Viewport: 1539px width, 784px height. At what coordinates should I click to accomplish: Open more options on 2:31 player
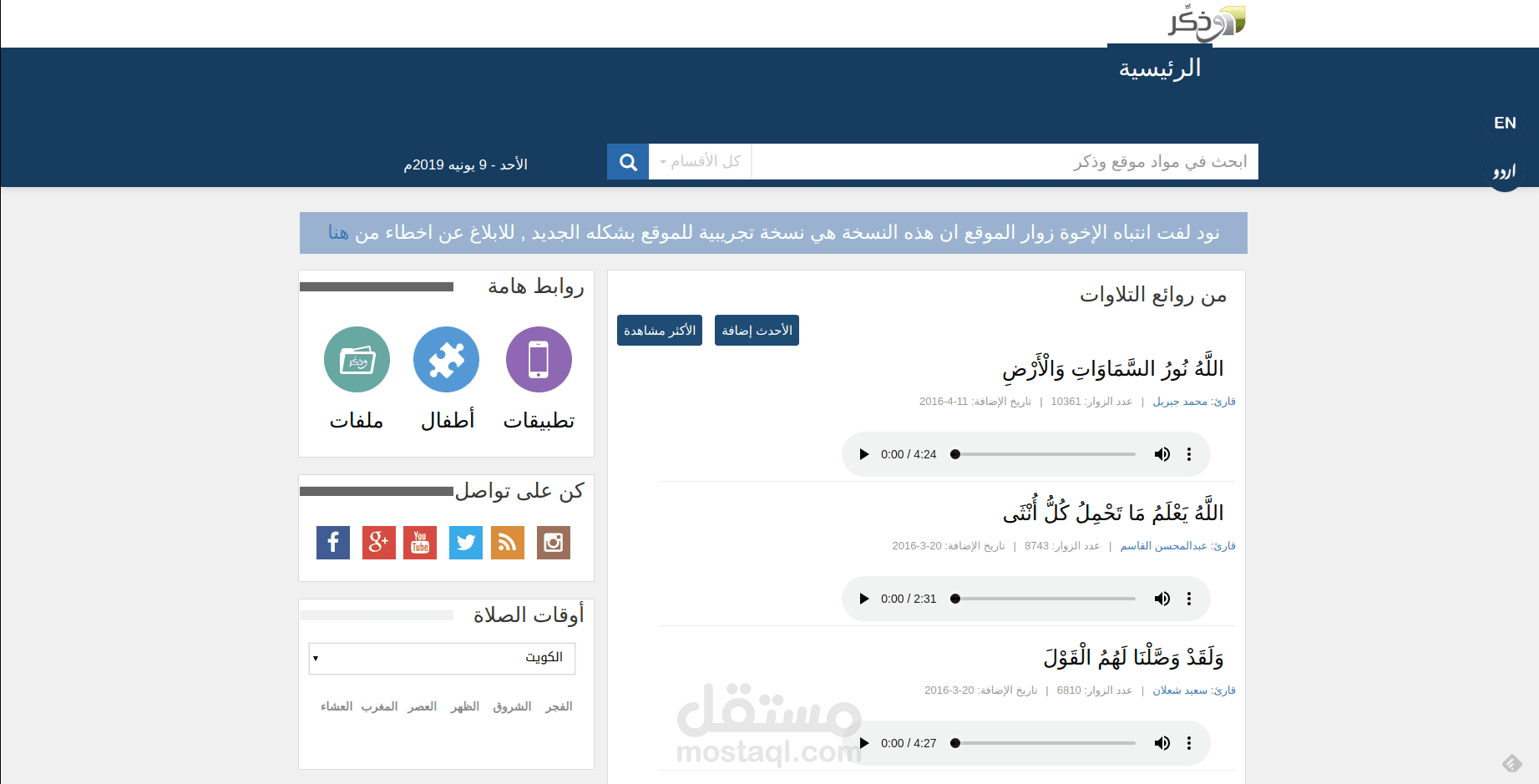pyautogui.click(x=1189, y=599)
